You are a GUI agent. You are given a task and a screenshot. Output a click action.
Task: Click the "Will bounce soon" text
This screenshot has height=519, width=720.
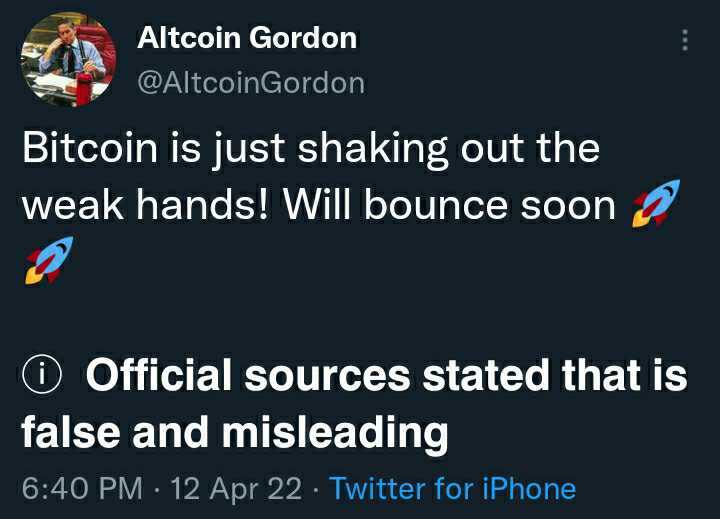(448, 205)
